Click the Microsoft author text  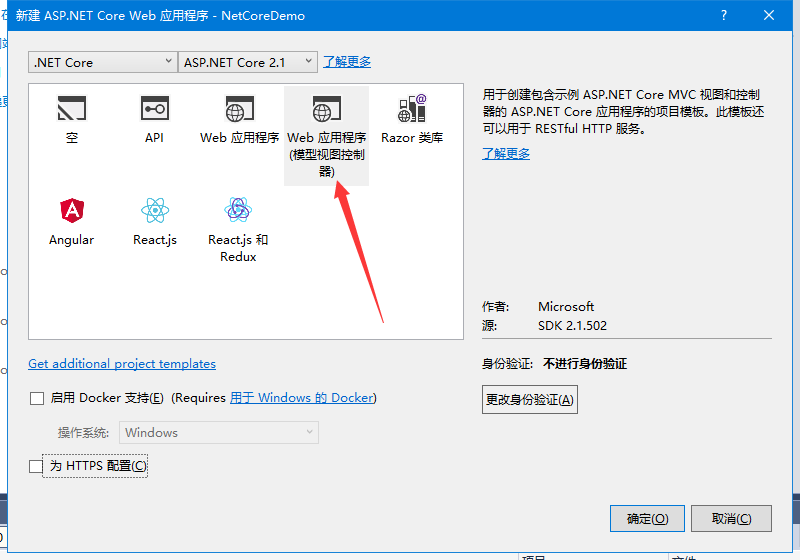(x=566, y=307)
